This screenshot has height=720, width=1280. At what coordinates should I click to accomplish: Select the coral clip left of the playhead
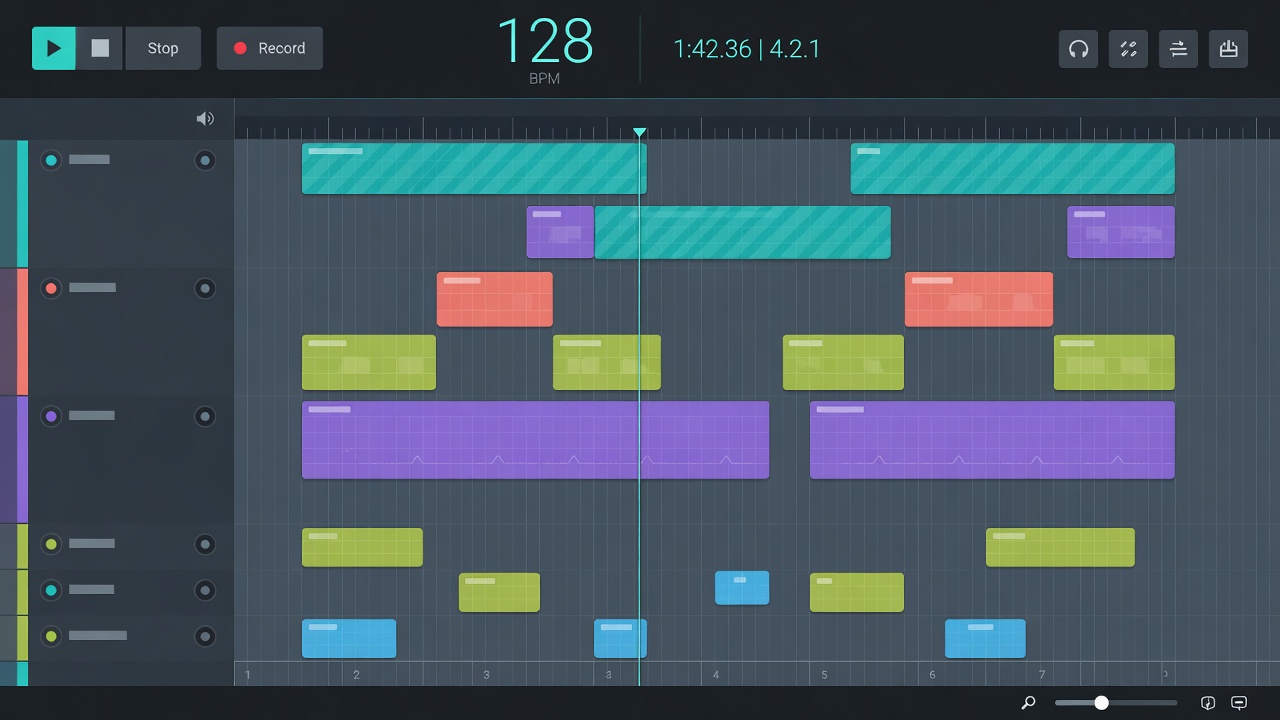click(x=495, y=299)
